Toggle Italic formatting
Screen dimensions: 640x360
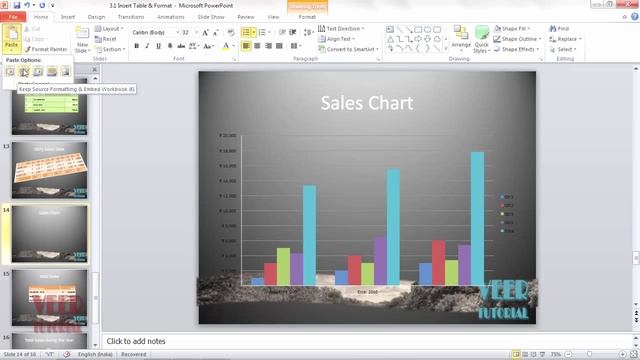pyautogui.click(x=147, y=46)
